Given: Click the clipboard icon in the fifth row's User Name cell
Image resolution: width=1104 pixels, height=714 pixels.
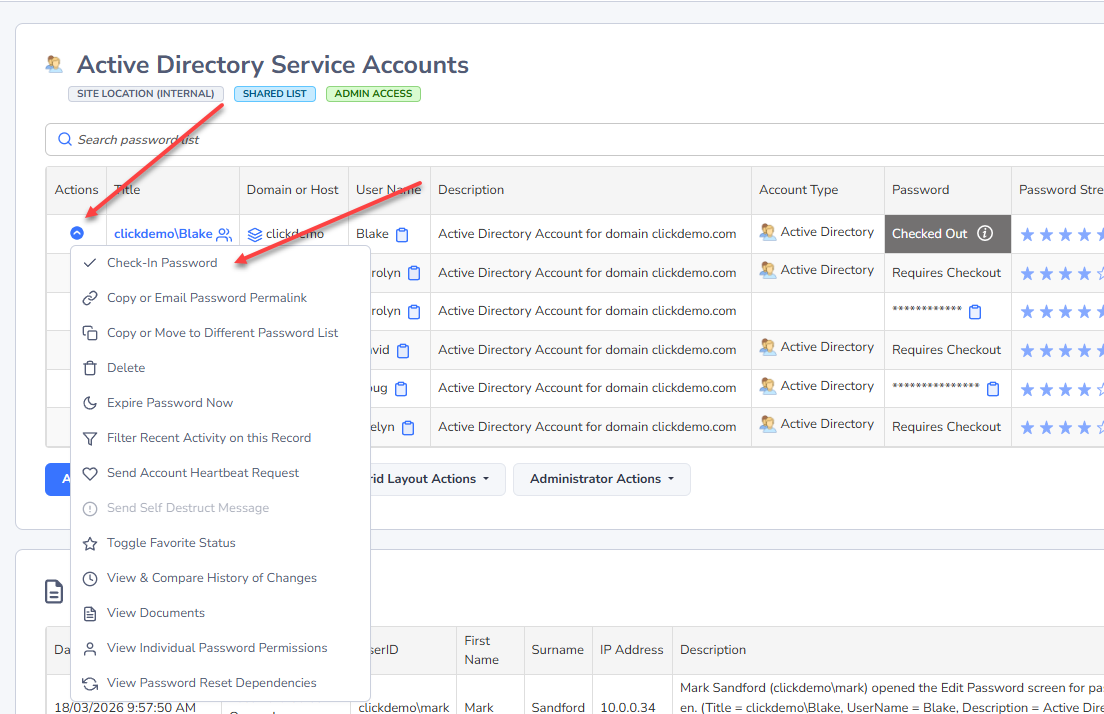Looking at the screenshot, I should point(401,389).
